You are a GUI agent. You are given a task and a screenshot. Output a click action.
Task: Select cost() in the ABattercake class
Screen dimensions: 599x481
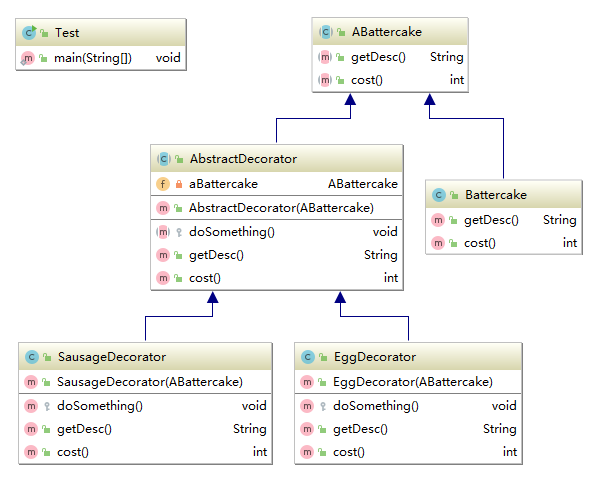pos(367,80)
